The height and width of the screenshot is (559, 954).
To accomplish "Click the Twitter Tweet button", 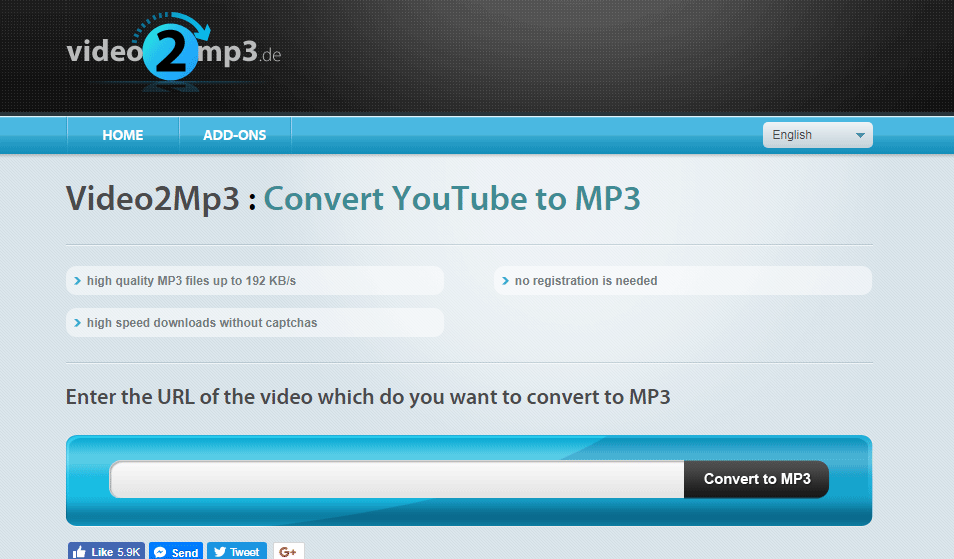I will [x=237, y=551].
